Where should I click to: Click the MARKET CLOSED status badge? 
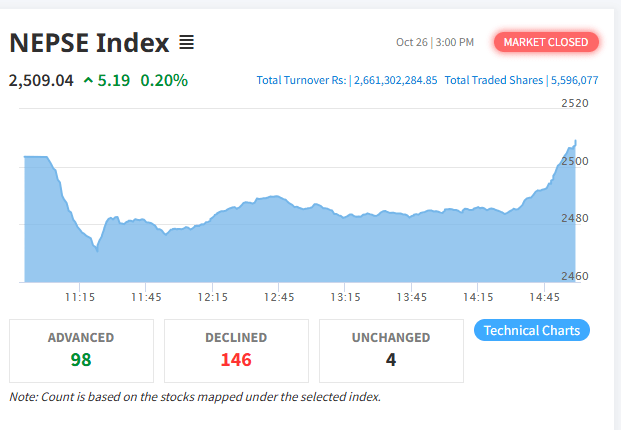coord(546,42)
